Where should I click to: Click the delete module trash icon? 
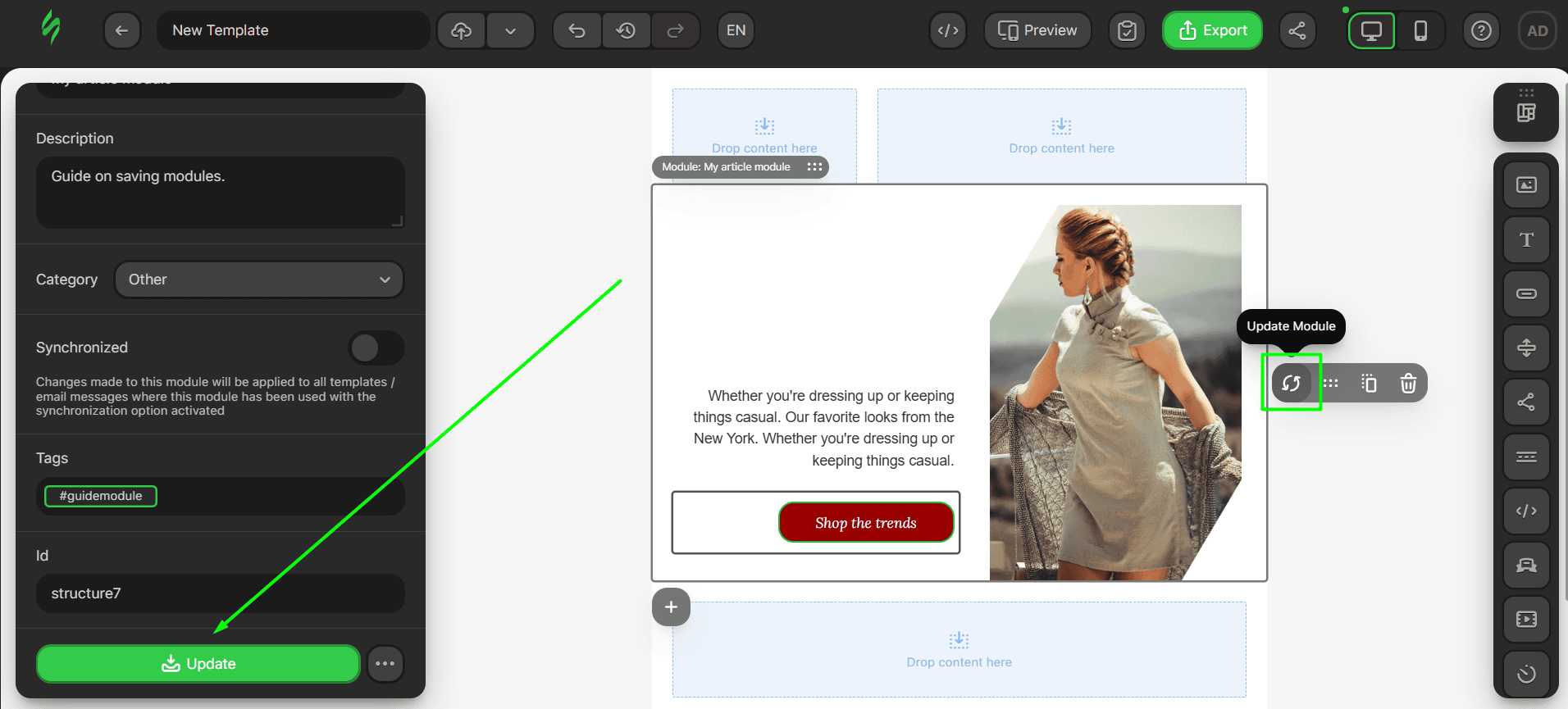click(1407, 383)
